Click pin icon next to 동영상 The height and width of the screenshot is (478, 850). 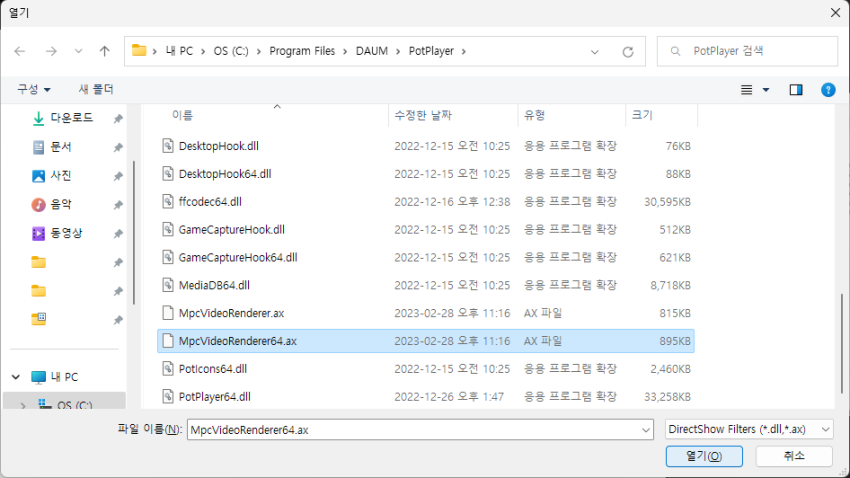click(x=118, y=234)
